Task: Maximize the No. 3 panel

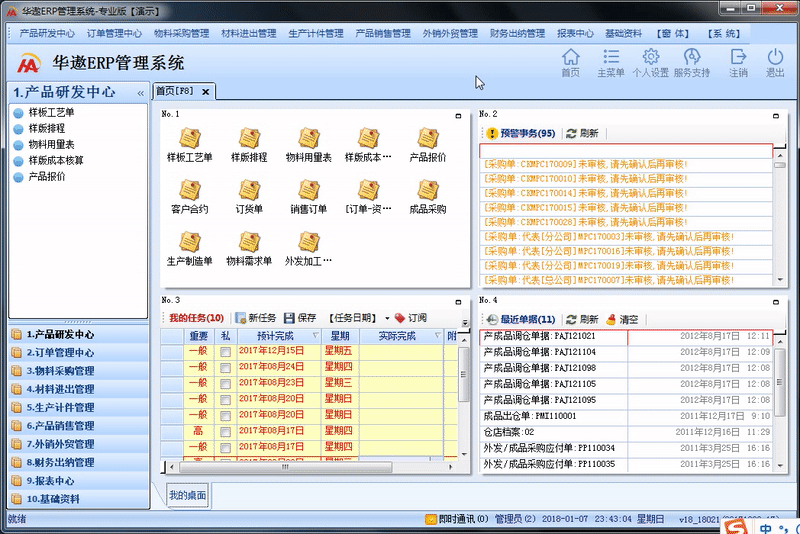Action: (458, 302)
